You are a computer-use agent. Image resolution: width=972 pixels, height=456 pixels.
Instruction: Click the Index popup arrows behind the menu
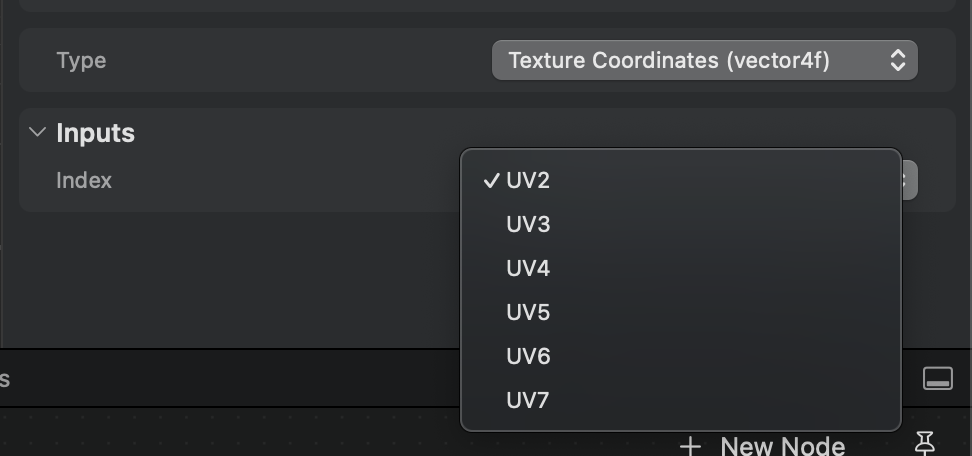coord(909,180)
